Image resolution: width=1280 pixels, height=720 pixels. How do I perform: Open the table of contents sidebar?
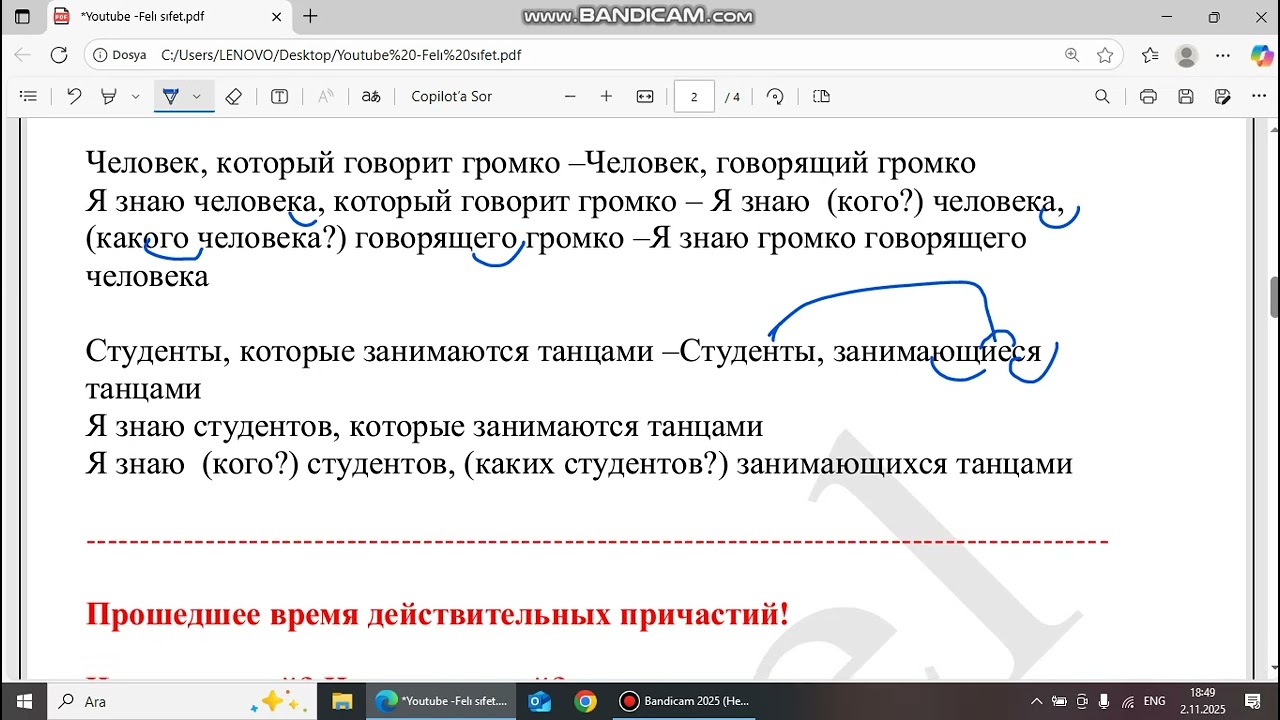(28, 97)
